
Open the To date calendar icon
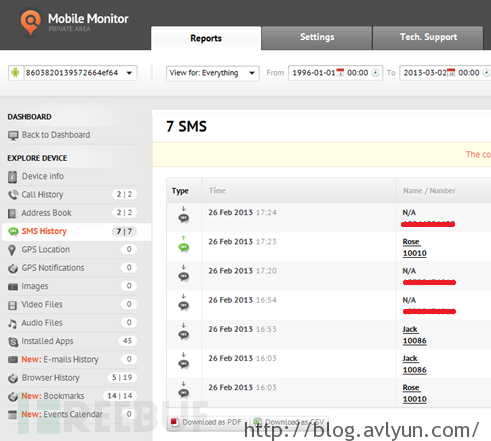coord(451,72)
